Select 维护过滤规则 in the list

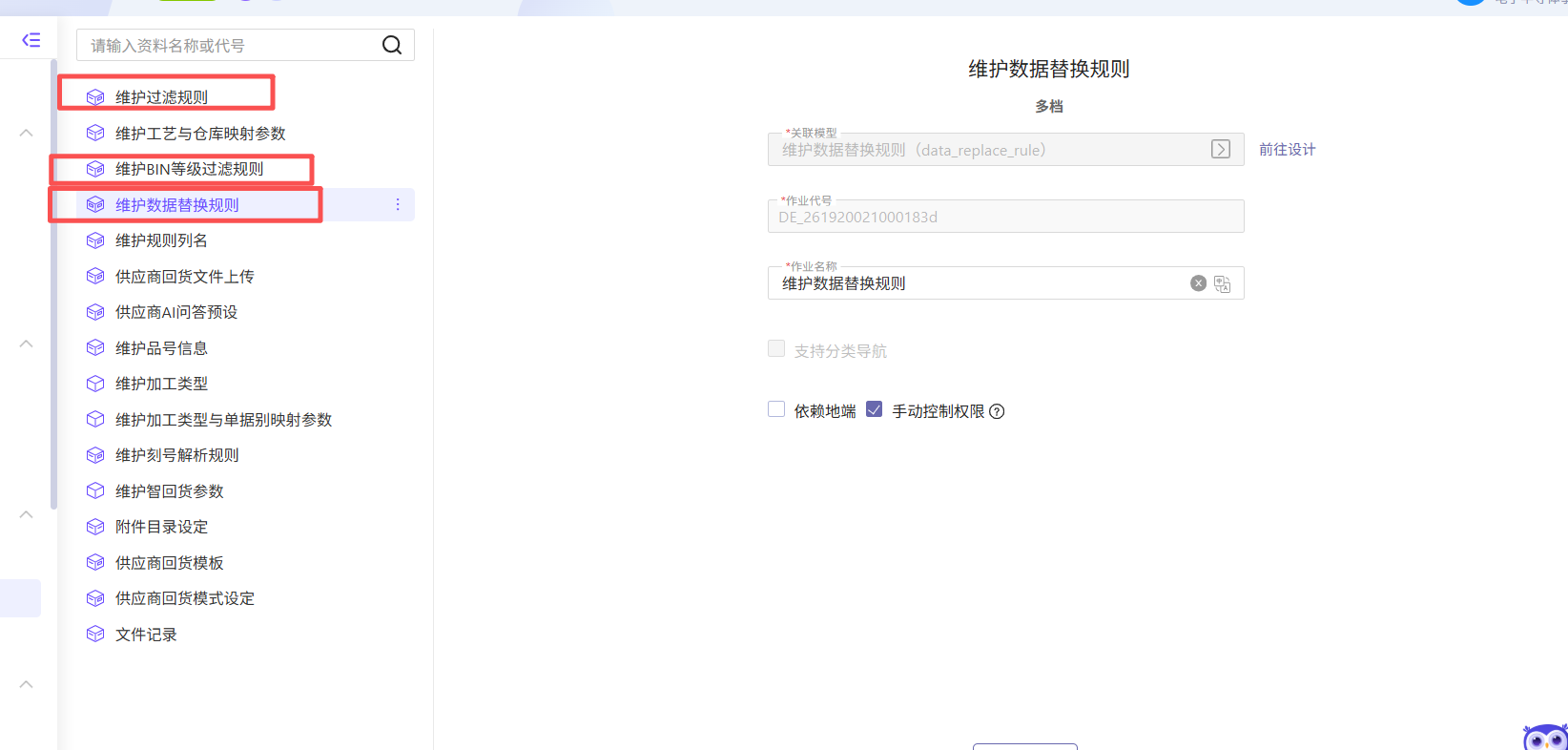pyautogui.click(x=161, y=97)
